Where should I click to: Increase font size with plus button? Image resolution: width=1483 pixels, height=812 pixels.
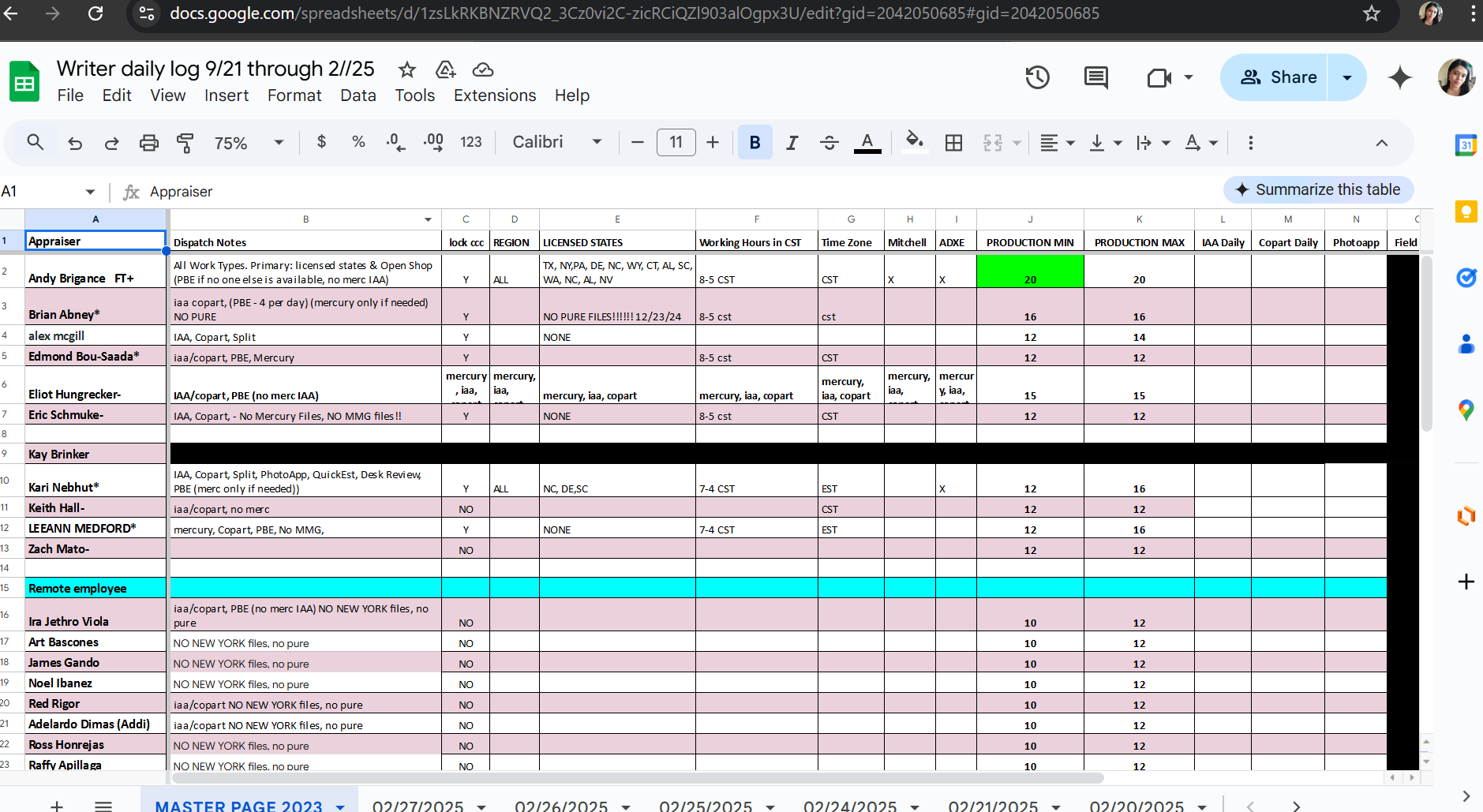point(713,142)
